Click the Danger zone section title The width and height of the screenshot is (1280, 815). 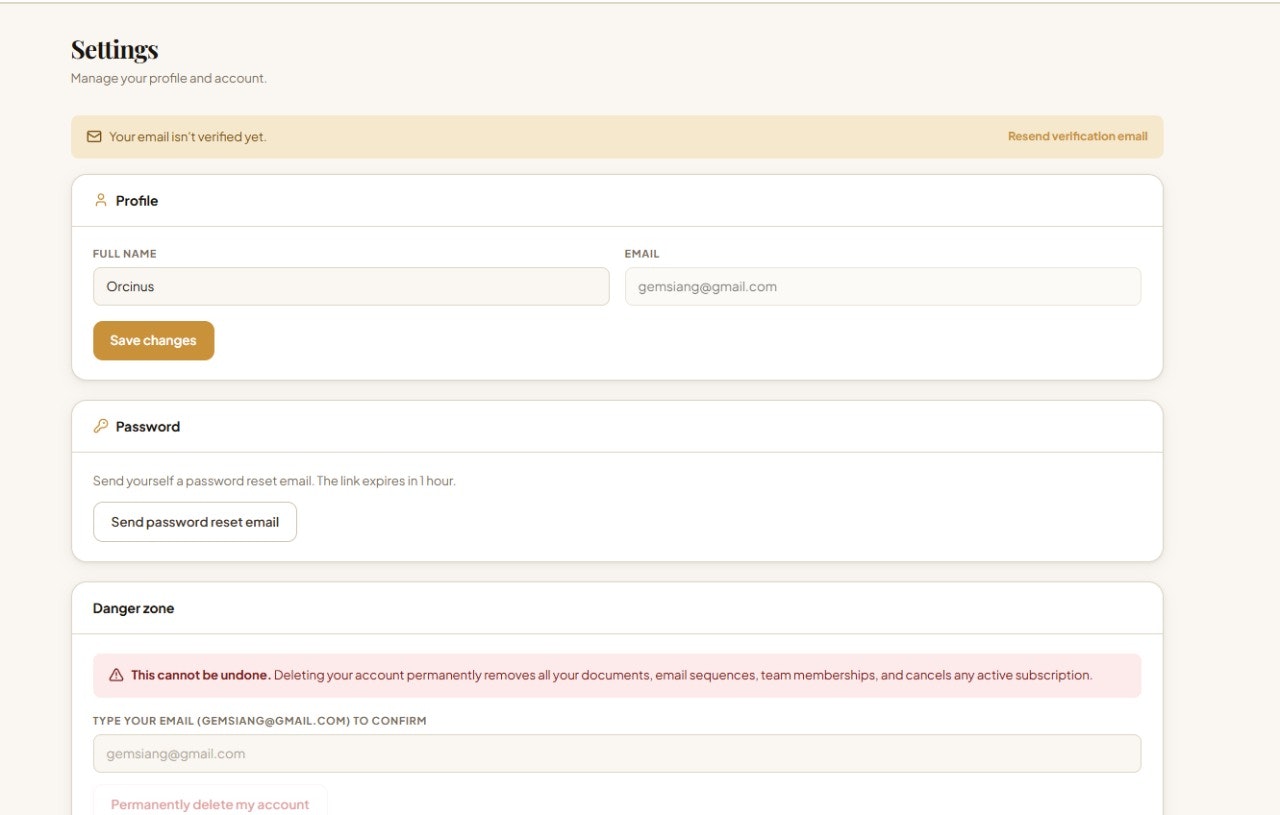pyautogui.click(x=133, y=608)
